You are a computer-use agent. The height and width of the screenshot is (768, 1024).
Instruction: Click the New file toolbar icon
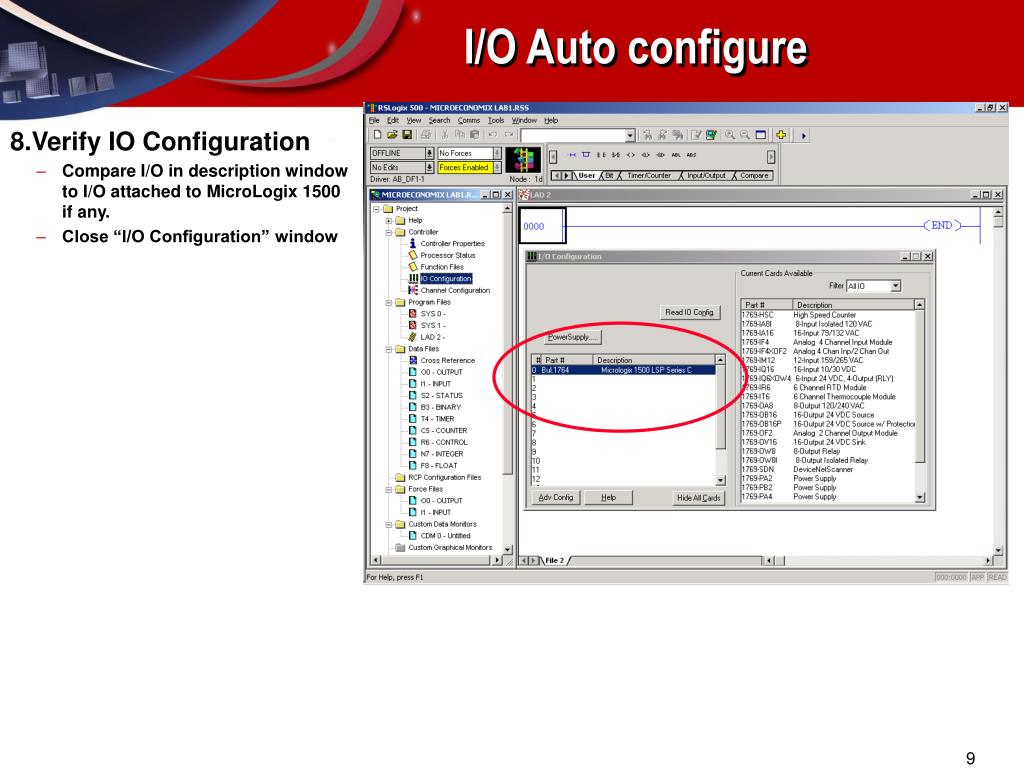[377, 135]
